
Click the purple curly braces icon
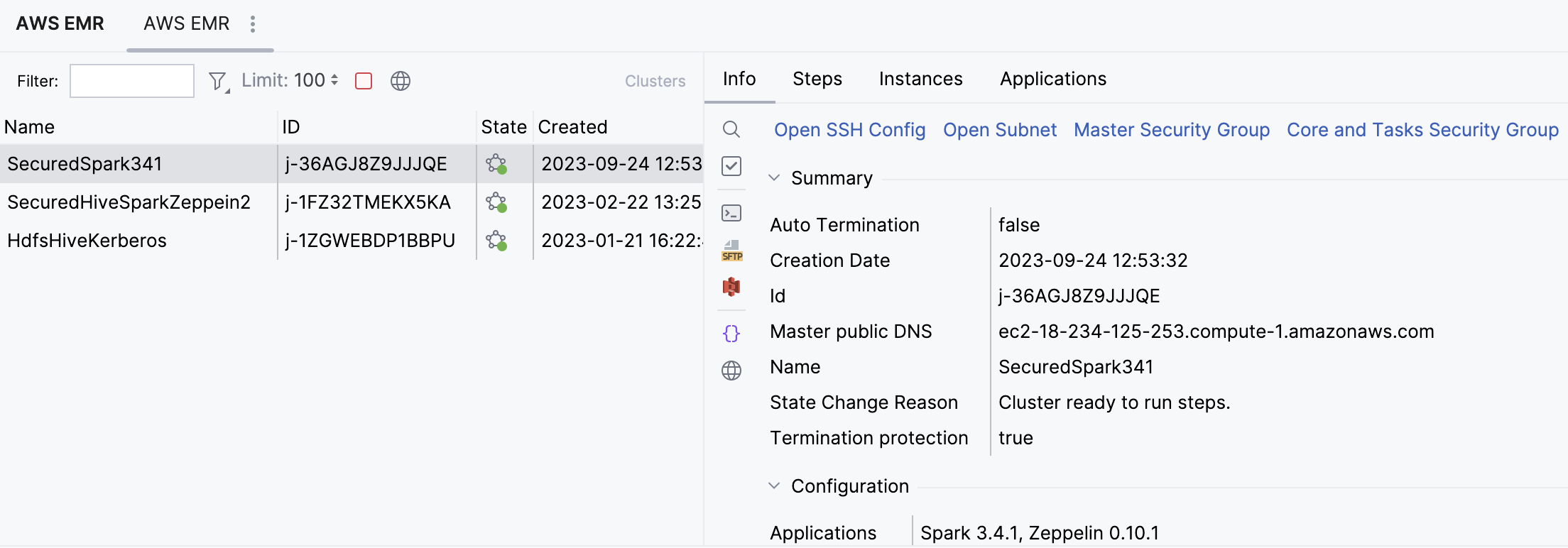tap(731, 333)
